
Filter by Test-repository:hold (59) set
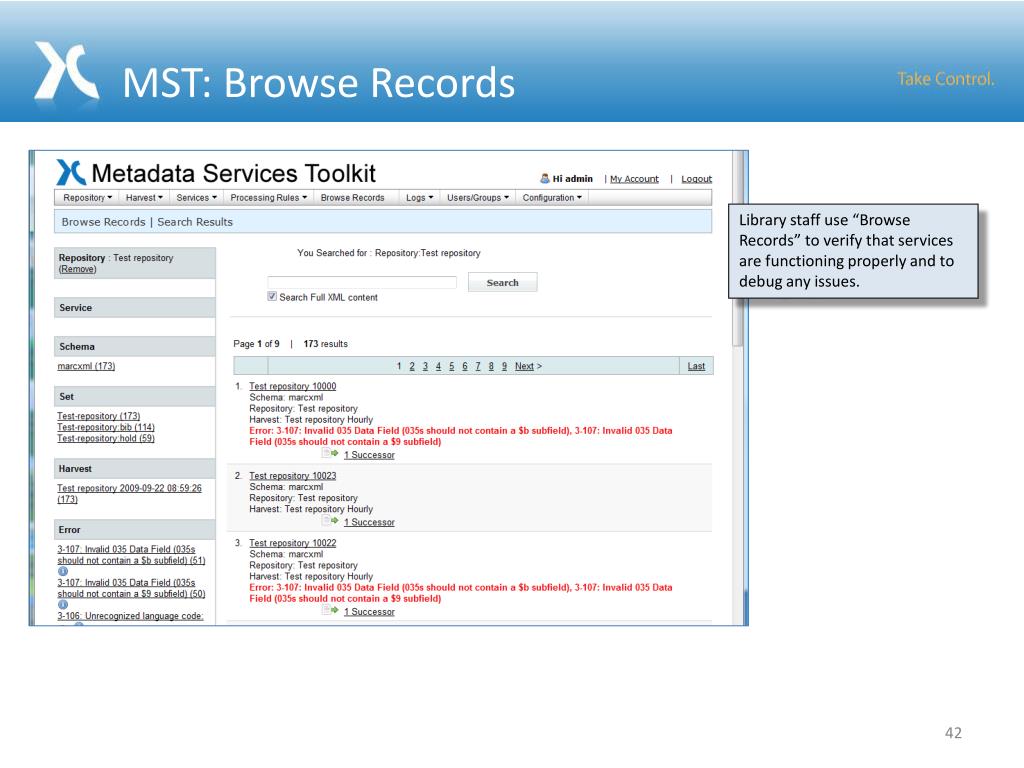coord(106,438)
